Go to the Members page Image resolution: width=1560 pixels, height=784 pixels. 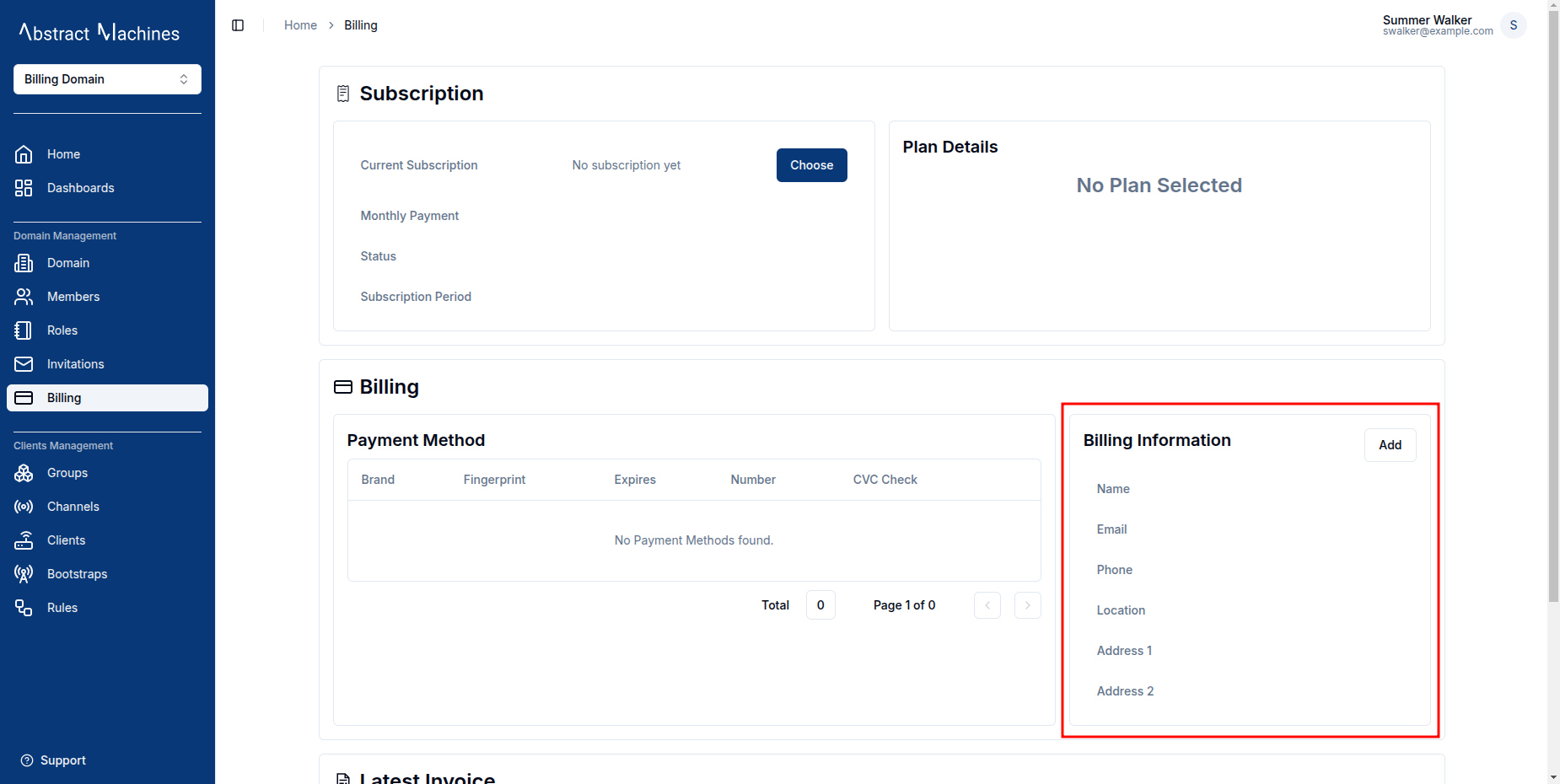107,297
